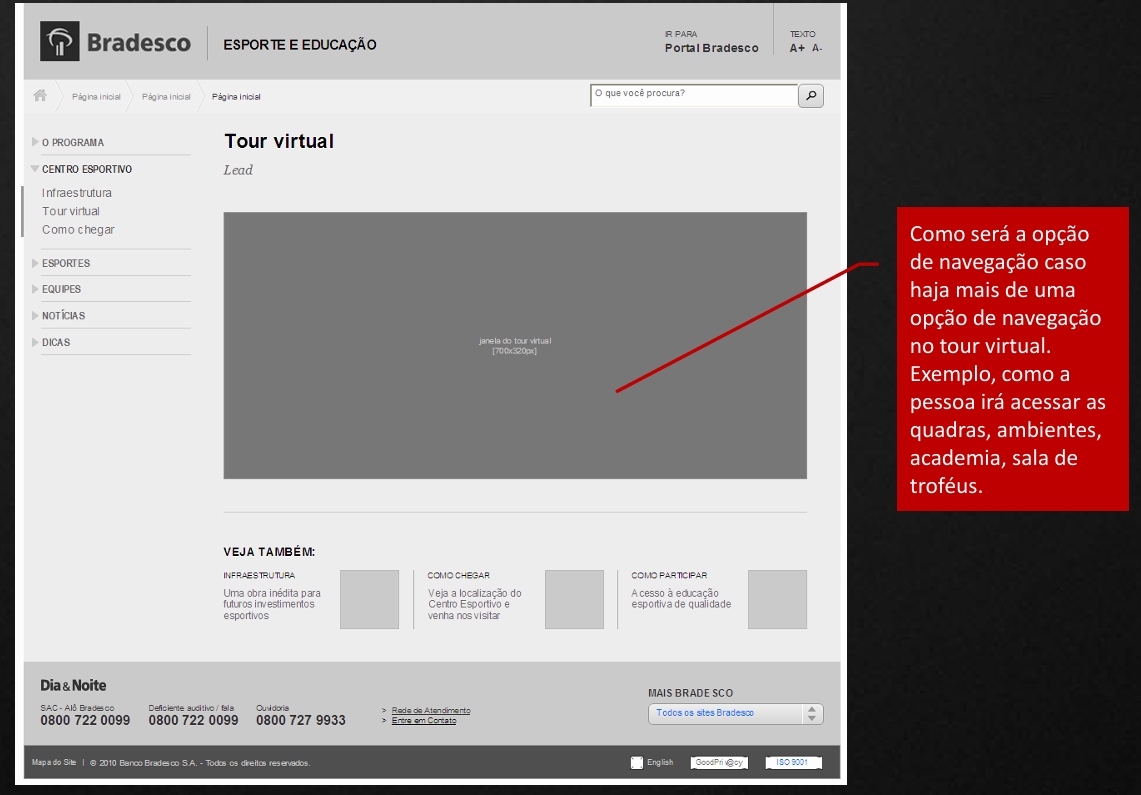Screen dimensions: 1141x795
Task: Open the COMO PARTICIPAR see-also heading
Action: click(669, 575)
